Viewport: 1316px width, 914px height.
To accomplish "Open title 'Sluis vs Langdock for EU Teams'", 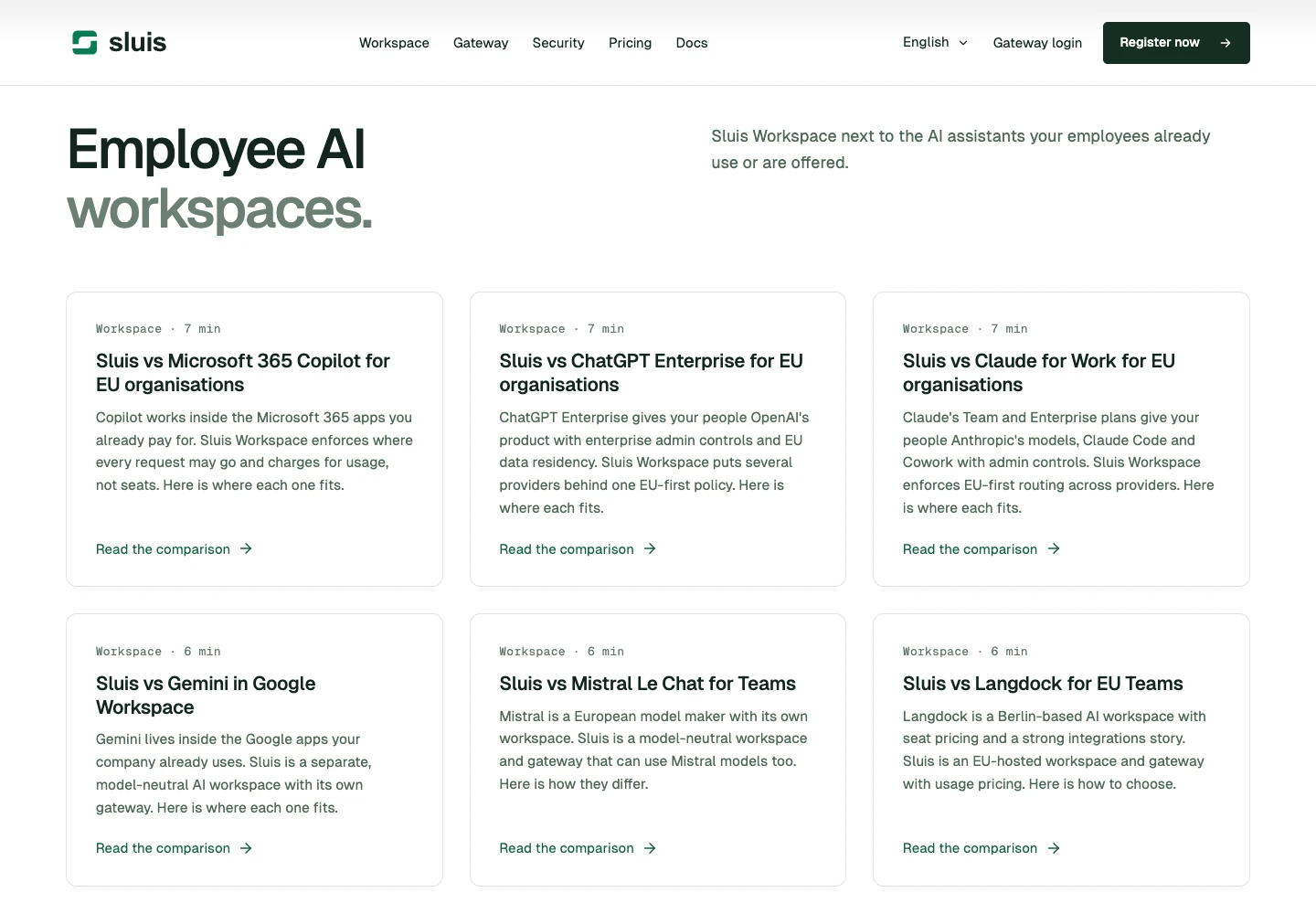I will pyautogui.click(x=1043, y=684).
